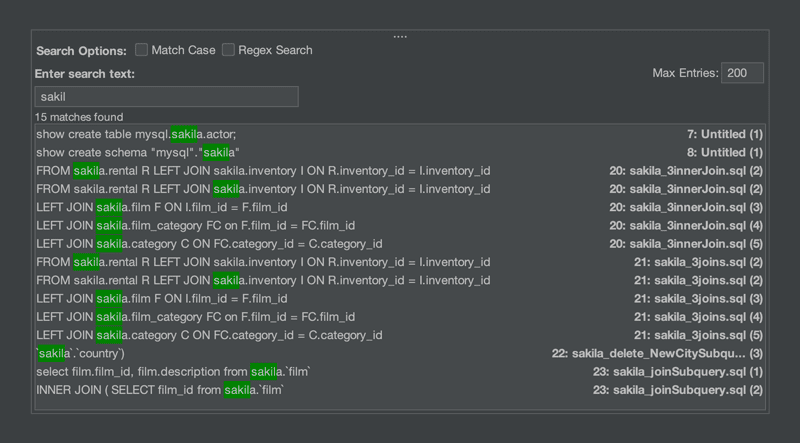Open result 'show create table mysql.sakila.actor'
This screenshot has height=443, width=800.
[x=136, y=134]
